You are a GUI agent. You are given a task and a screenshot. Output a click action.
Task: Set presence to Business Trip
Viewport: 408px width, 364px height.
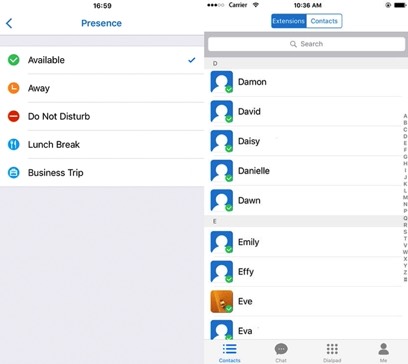(102, 173)
